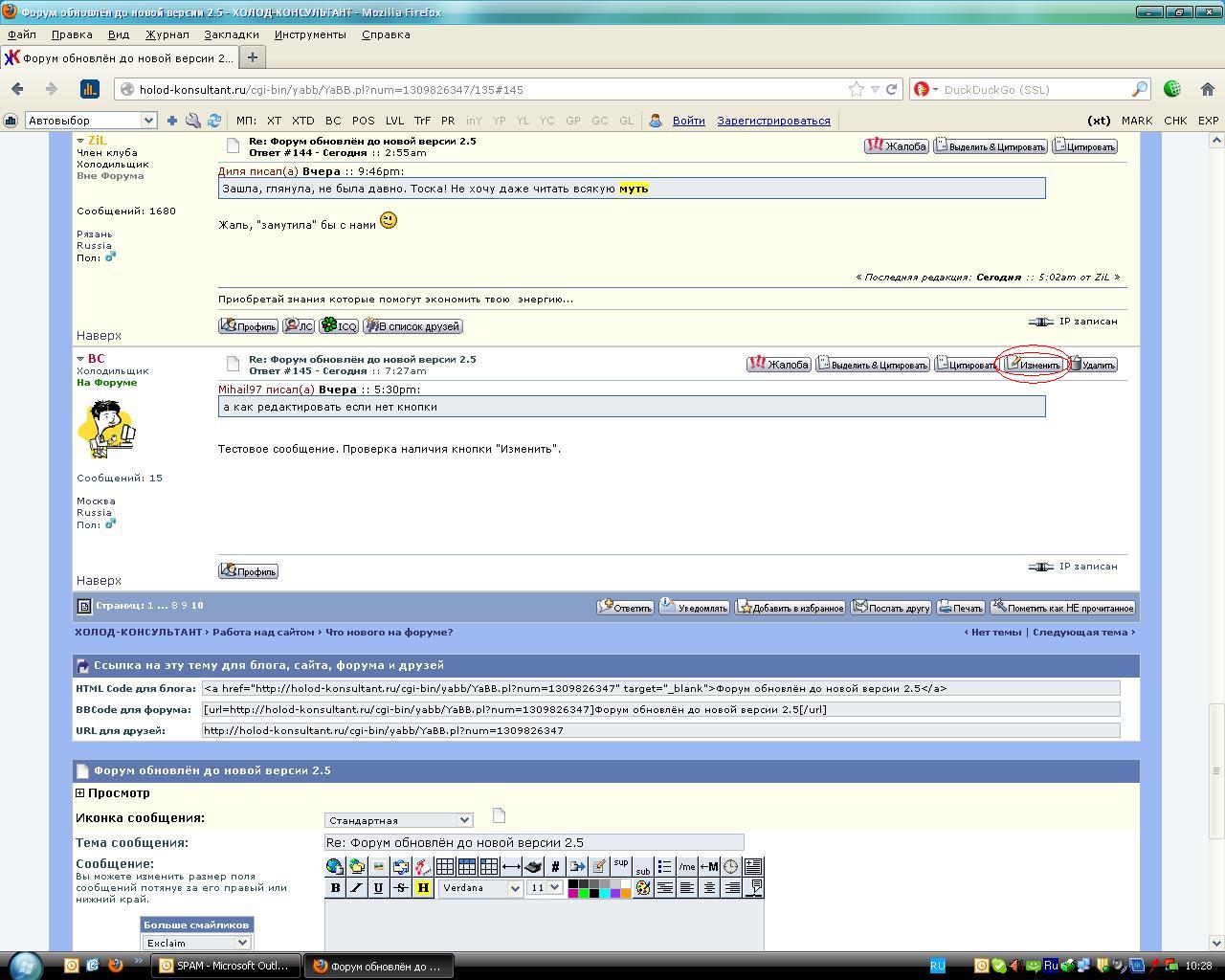Viewport: 1225px width, 980px height.
Task: Open search engine selector dropdown
Action: click(925, 89)
